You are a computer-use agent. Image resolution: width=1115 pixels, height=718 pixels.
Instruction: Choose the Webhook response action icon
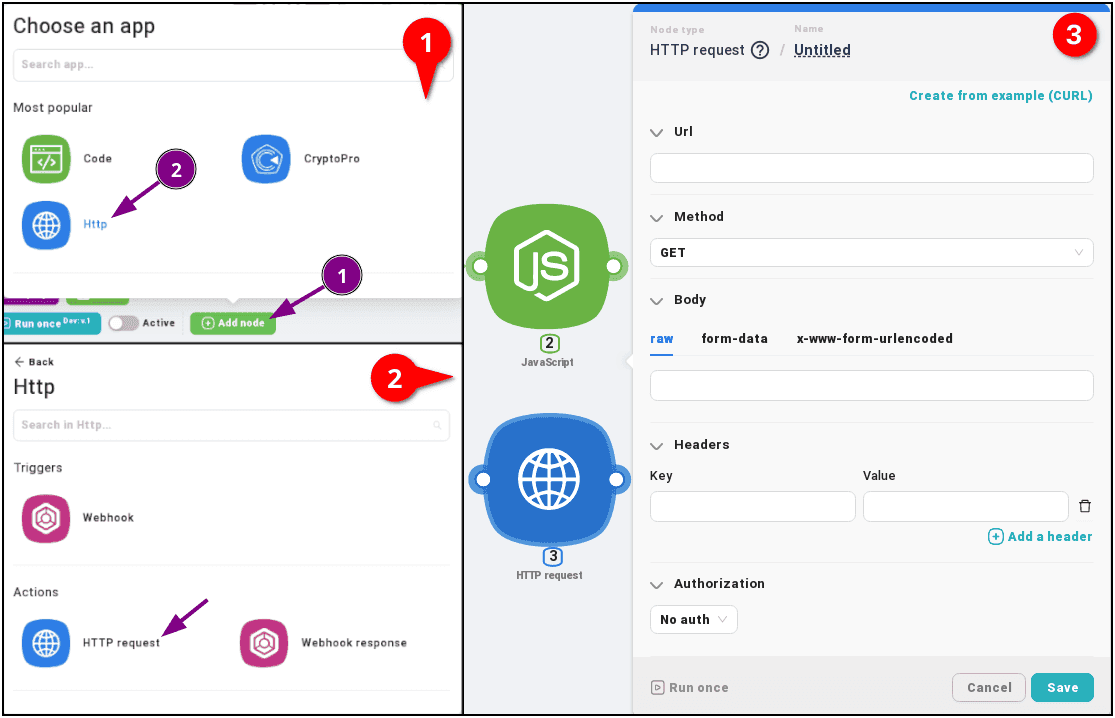(x=264, y=643)
